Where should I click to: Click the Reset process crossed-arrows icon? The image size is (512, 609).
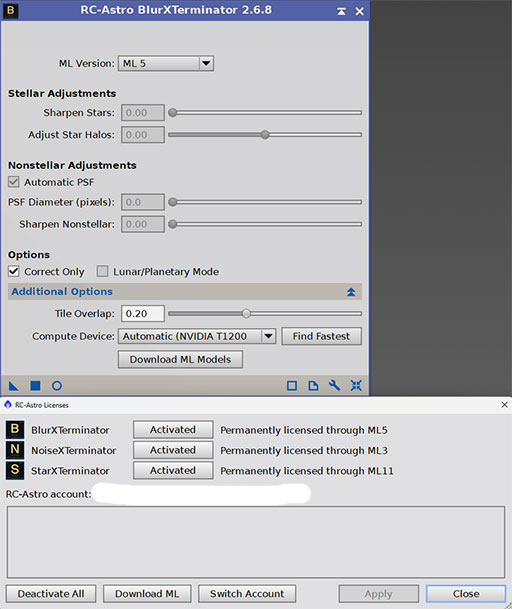[356, 386]
